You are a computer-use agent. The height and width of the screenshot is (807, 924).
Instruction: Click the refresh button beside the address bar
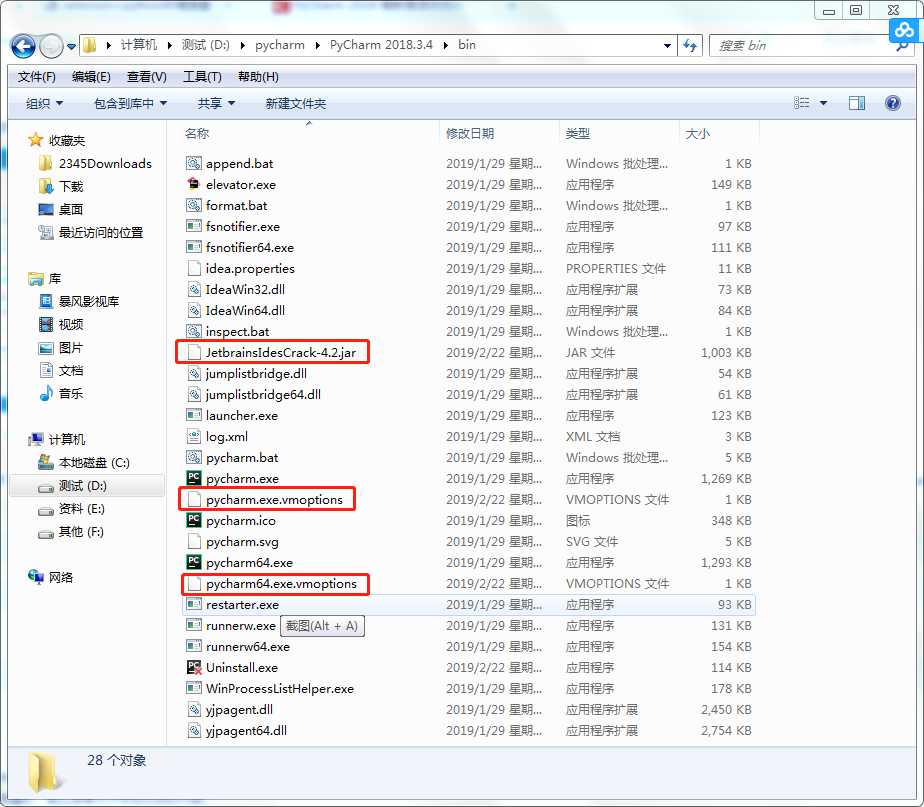pos(690,45)
